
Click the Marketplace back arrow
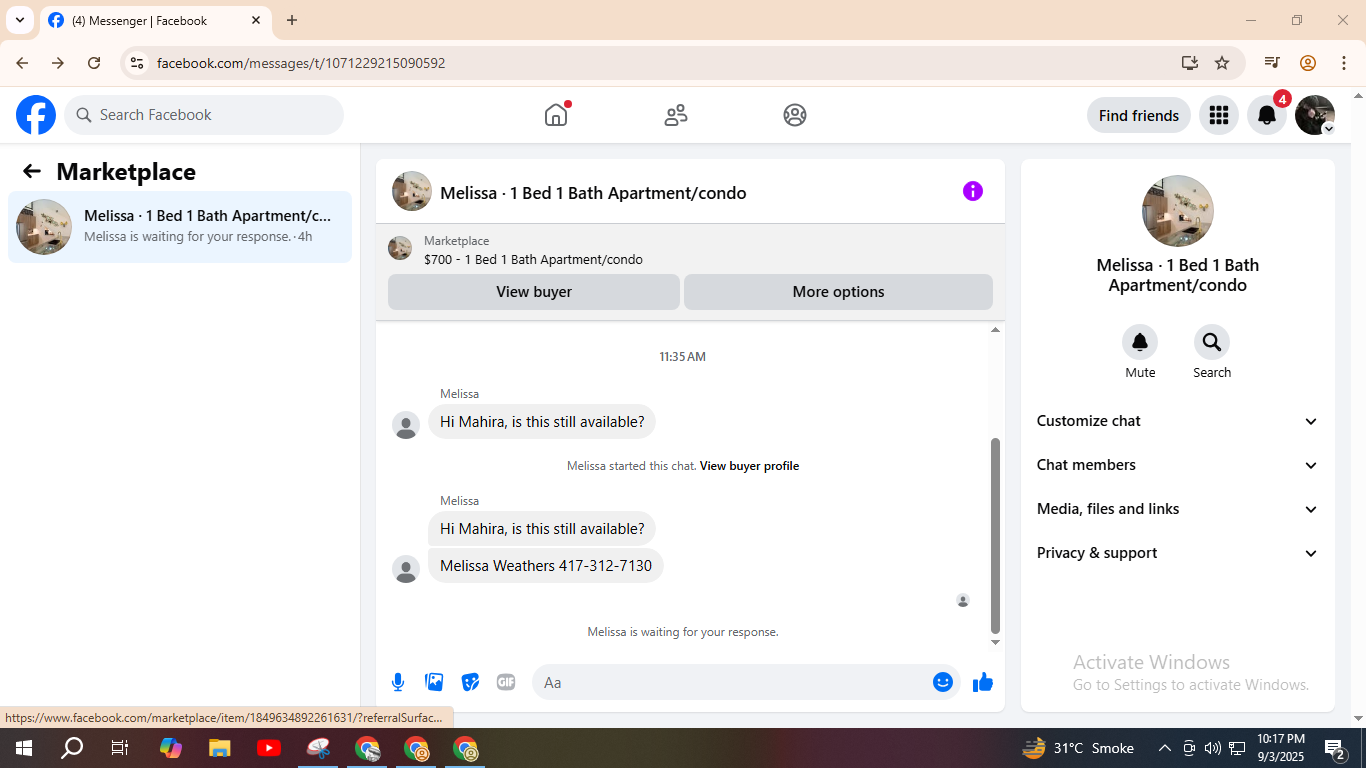coord(32,171)
